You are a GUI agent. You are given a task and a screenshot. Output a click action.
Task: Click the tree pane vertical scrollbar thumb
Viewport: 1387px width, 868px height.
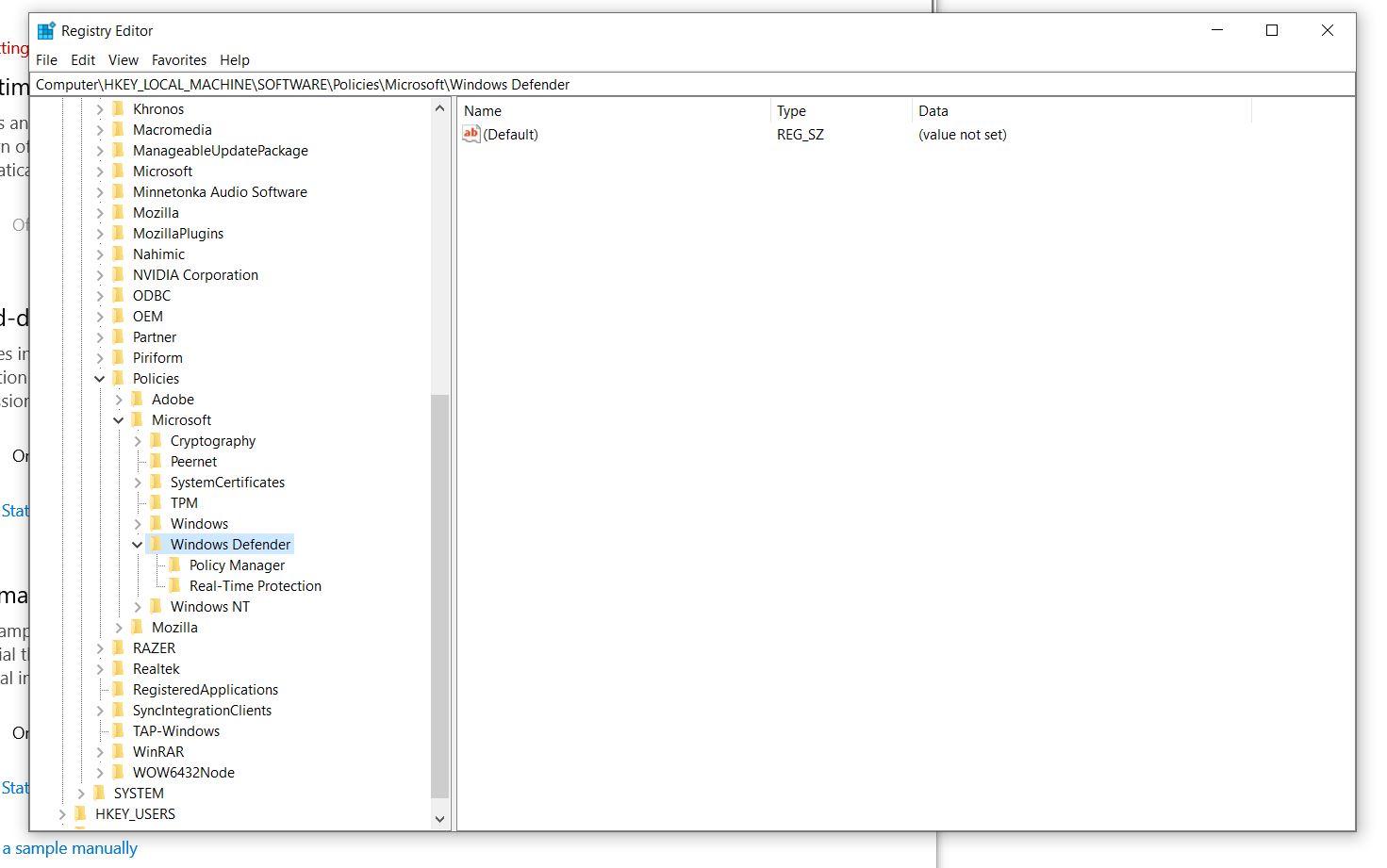(x=439, y=597)
